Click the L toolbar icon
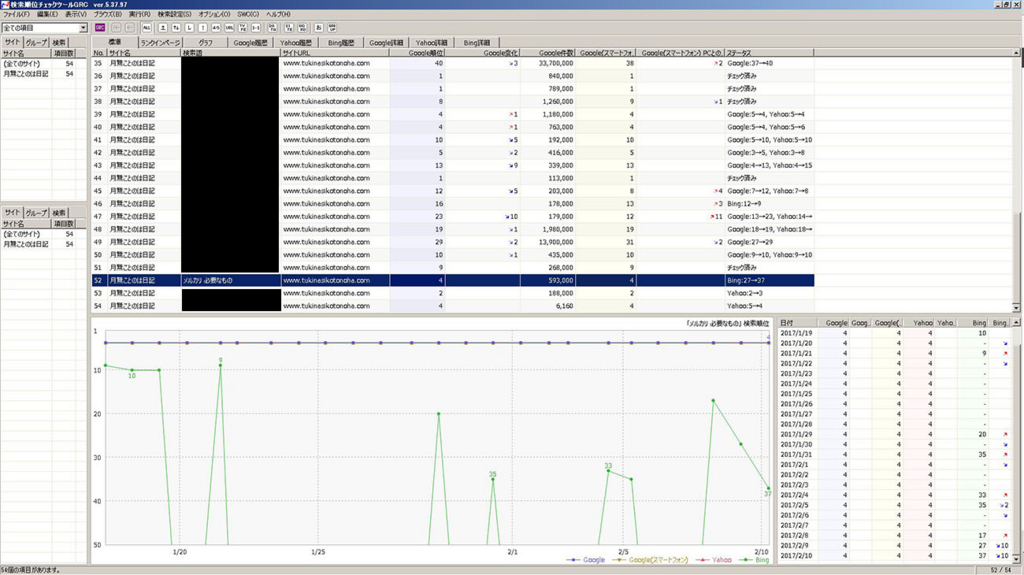This screenshot has height=575, width=1024. (189, 27)
